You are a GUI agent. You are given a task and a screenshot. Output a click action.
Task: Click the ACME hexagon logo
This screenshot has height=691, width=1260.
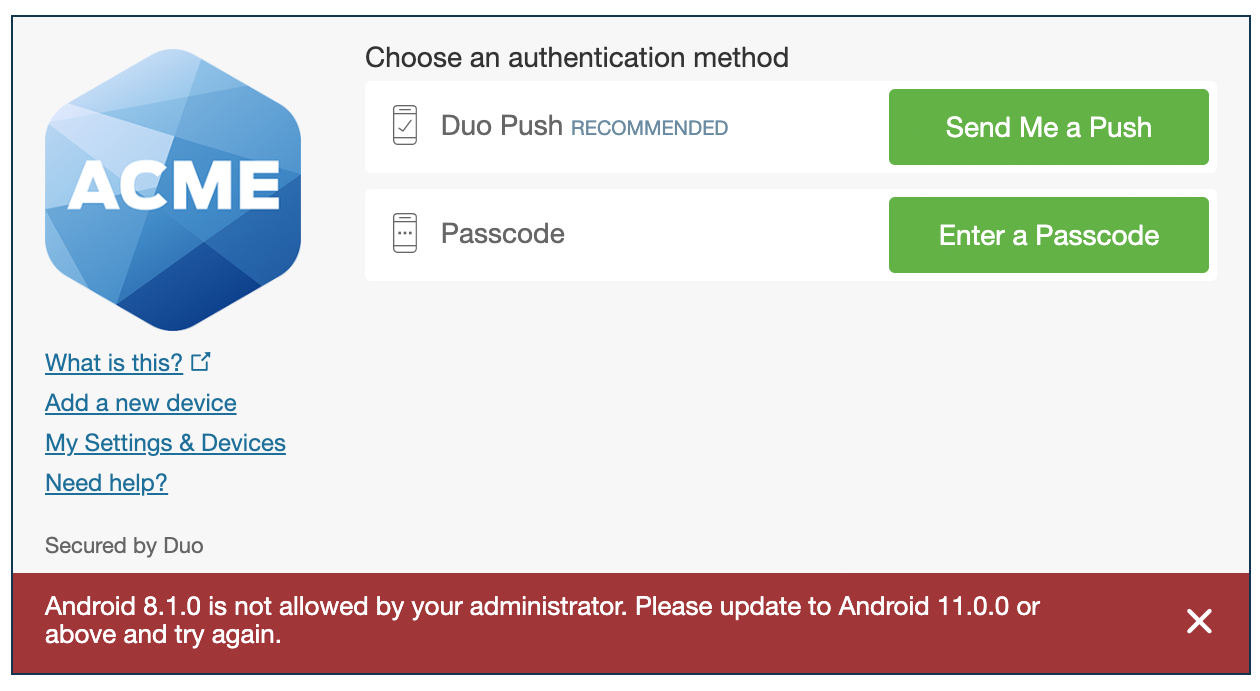[172, 187]
